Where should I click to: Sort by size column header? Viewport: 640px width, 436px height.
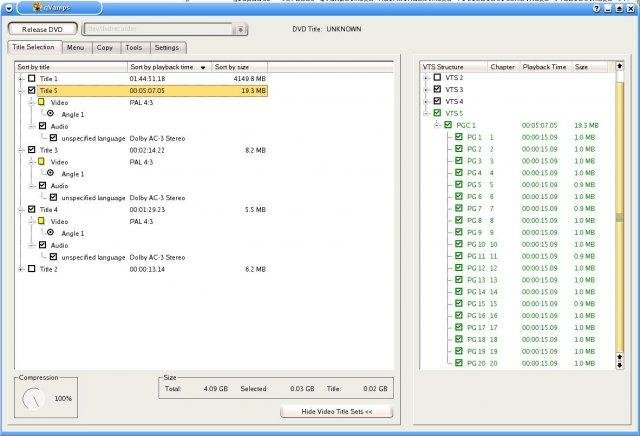click(240, 67)
